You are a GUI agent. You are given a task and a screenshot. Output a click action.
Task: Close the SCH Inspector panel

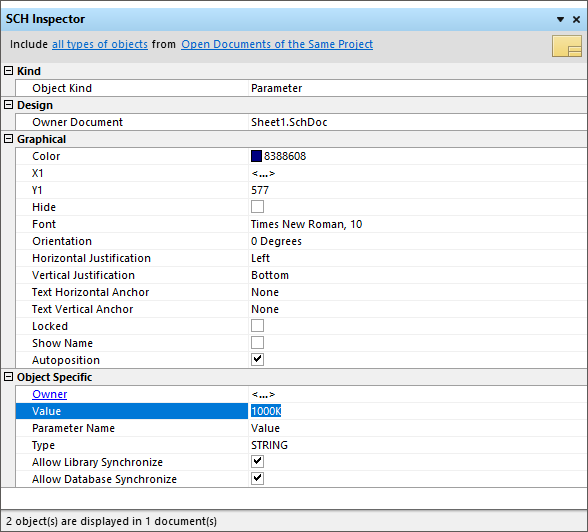pos(576,19)
